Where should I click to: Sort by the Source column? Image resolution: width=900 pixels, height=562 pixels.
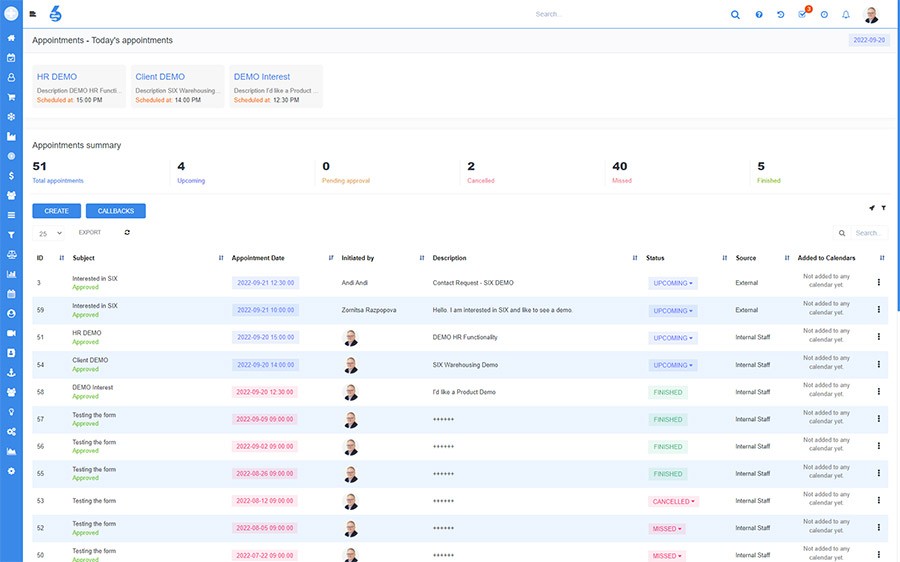(787, 258)
